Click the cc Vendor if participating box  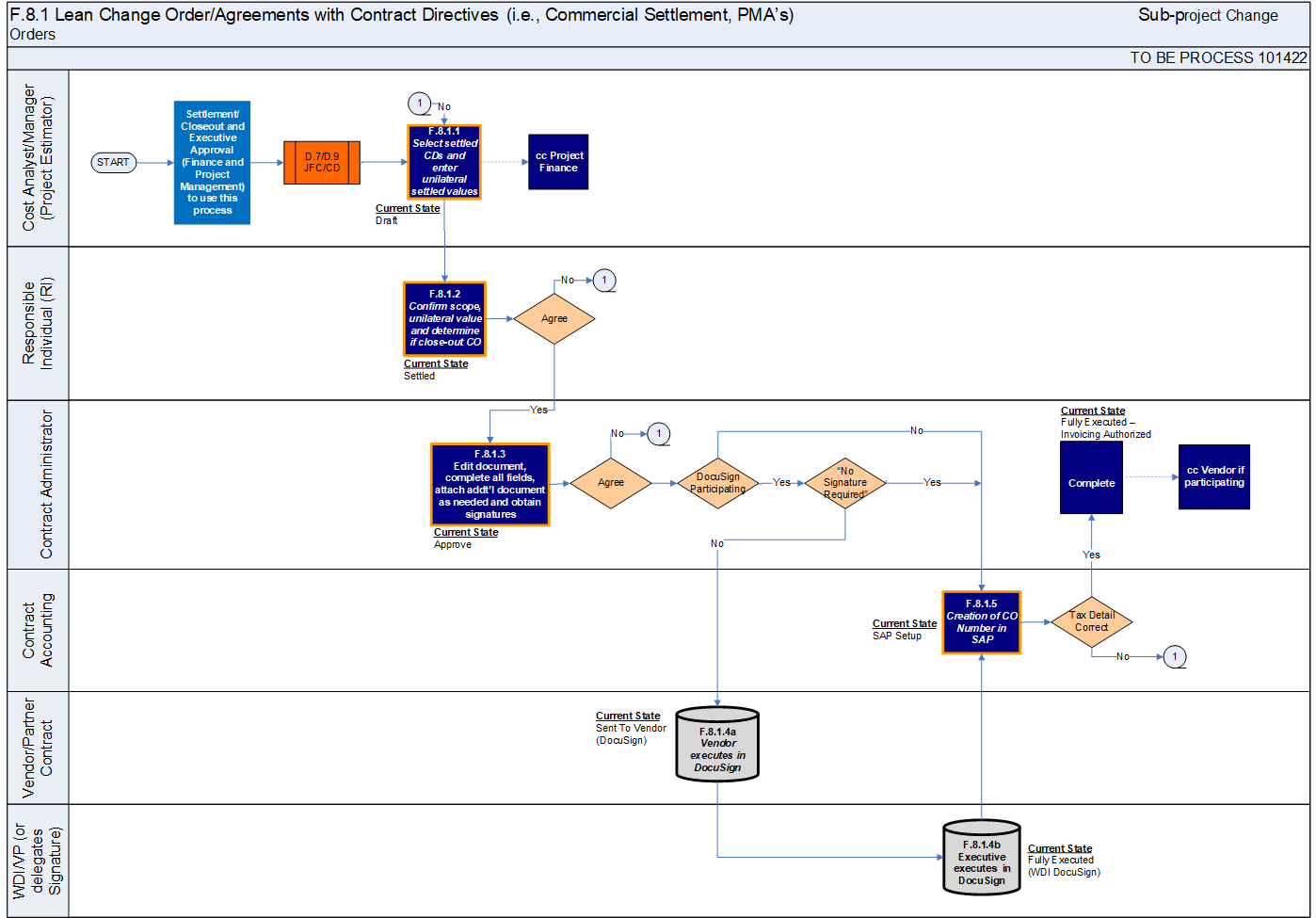coord(1214,477)
